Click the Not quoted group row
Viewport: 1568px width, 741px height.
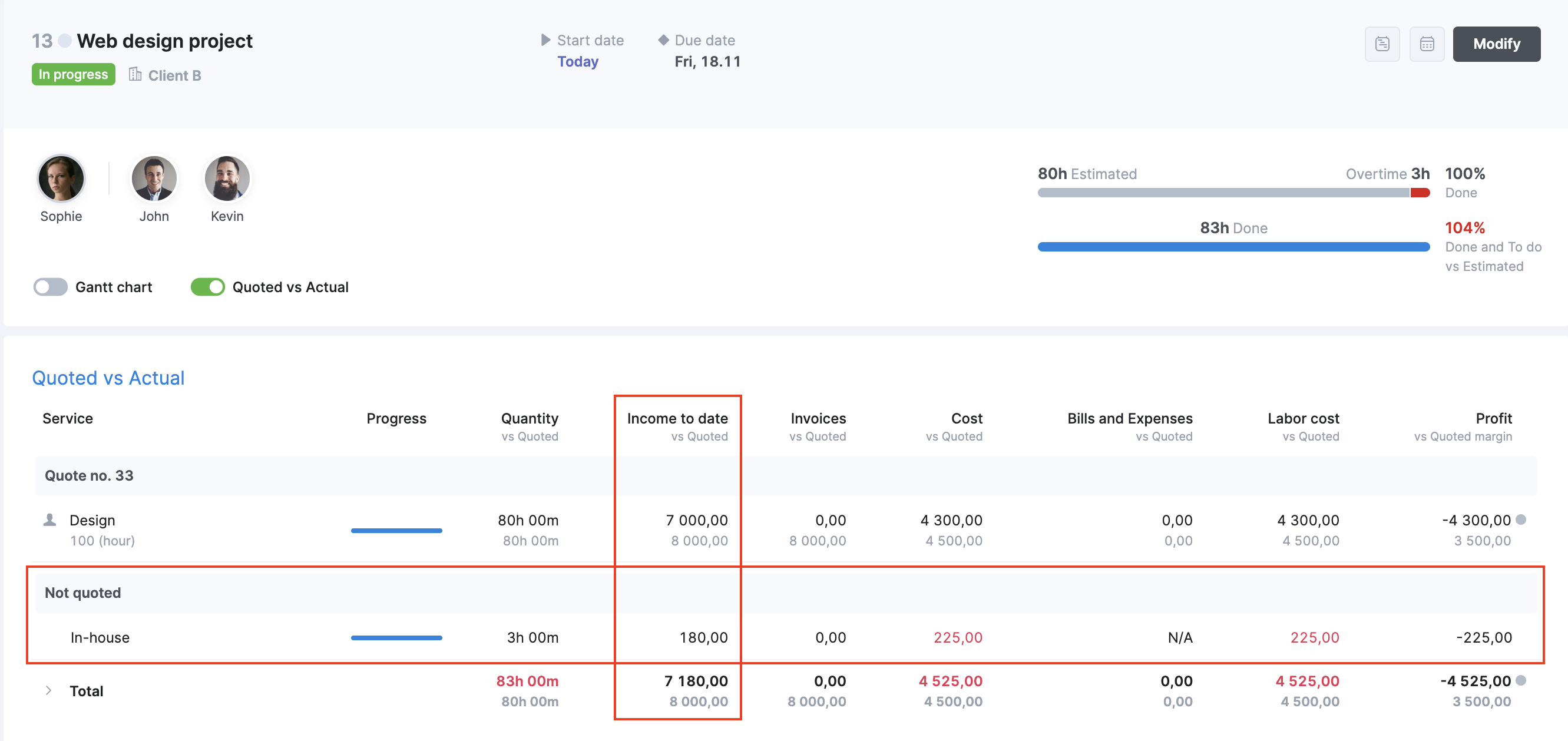point(786,593)
